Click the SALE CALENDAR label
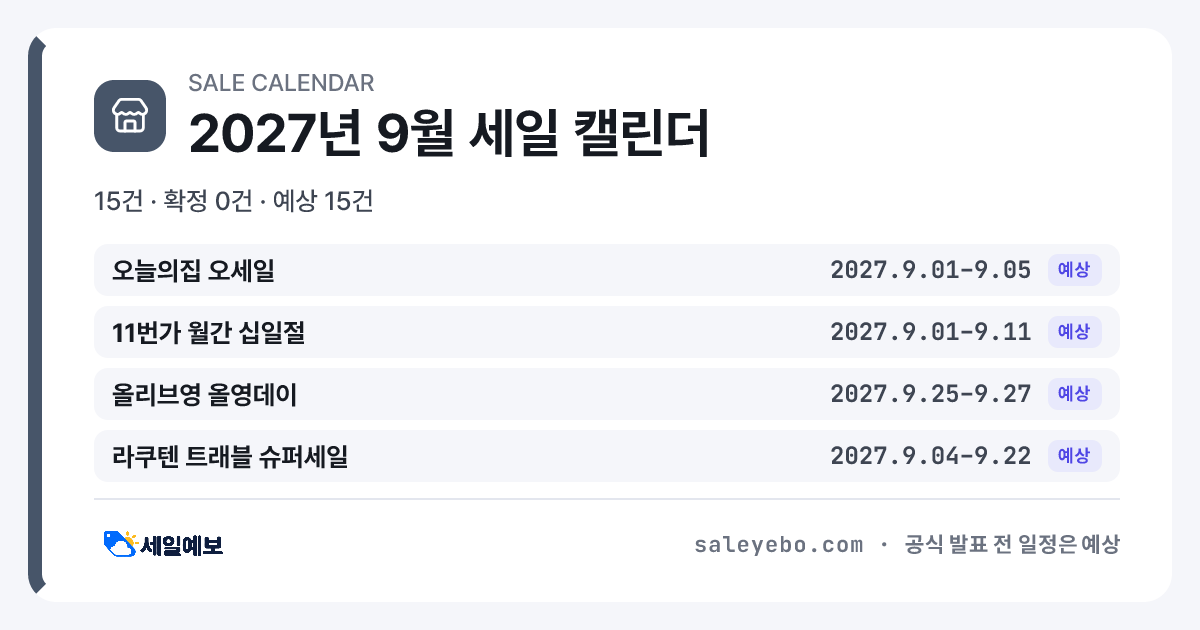1200x630 pixels. [x=281, y=83]
